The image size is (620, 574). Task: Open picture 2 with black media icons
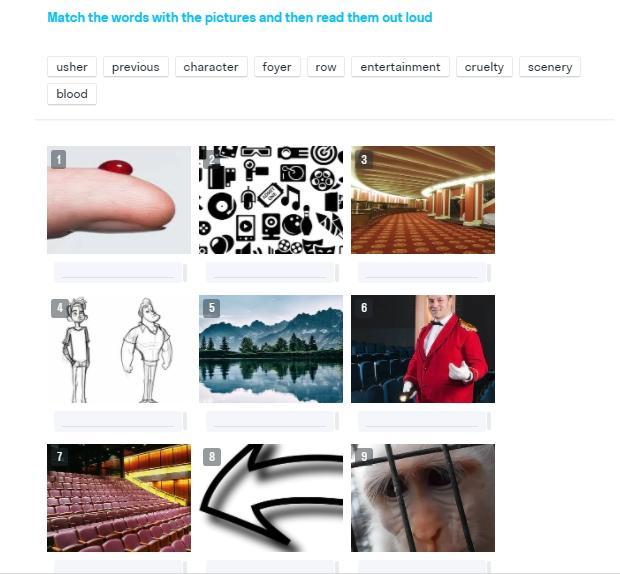coord(271,200)
